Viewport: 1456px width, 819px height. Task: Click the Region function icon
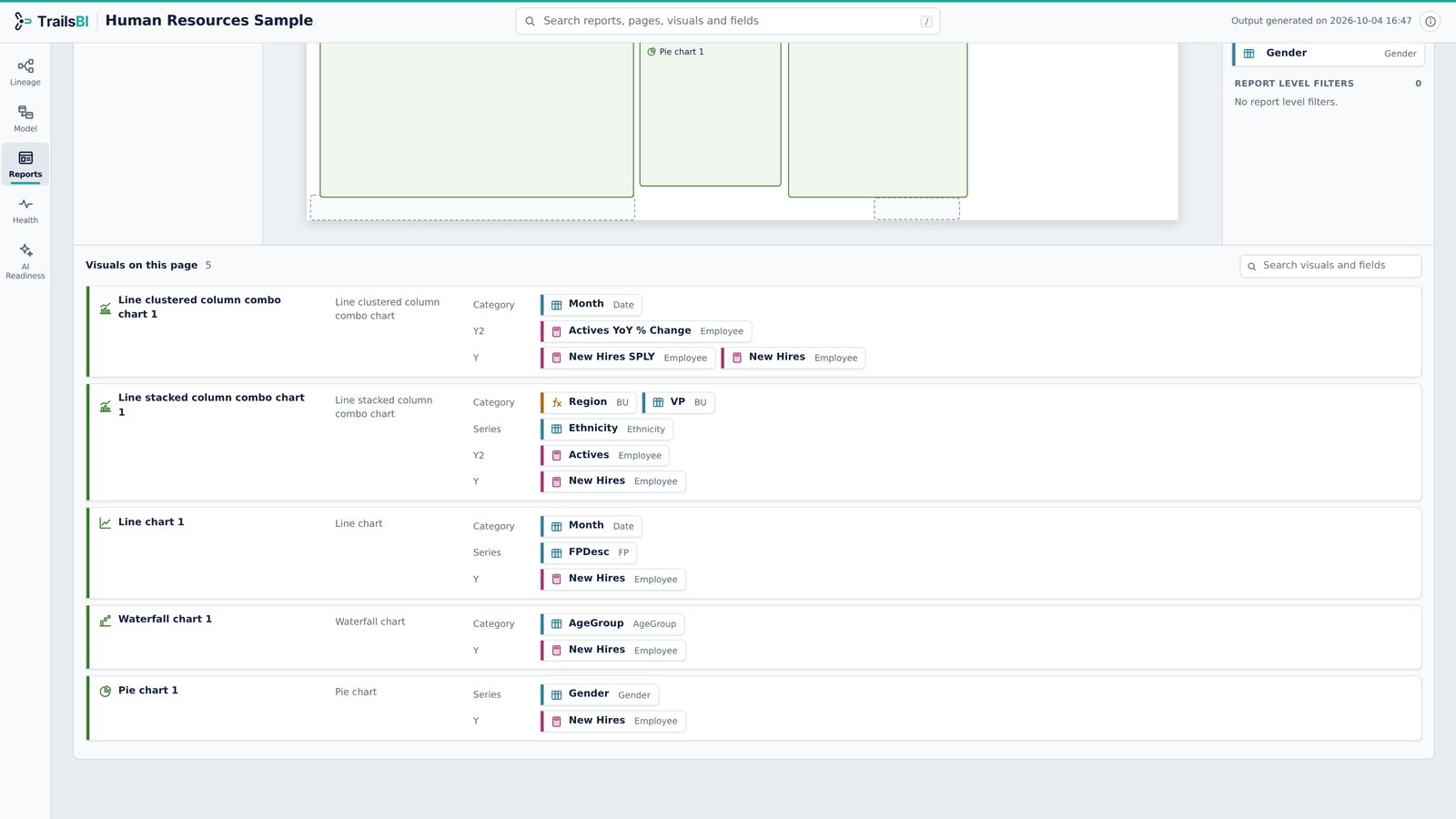[x=557, y=402]
